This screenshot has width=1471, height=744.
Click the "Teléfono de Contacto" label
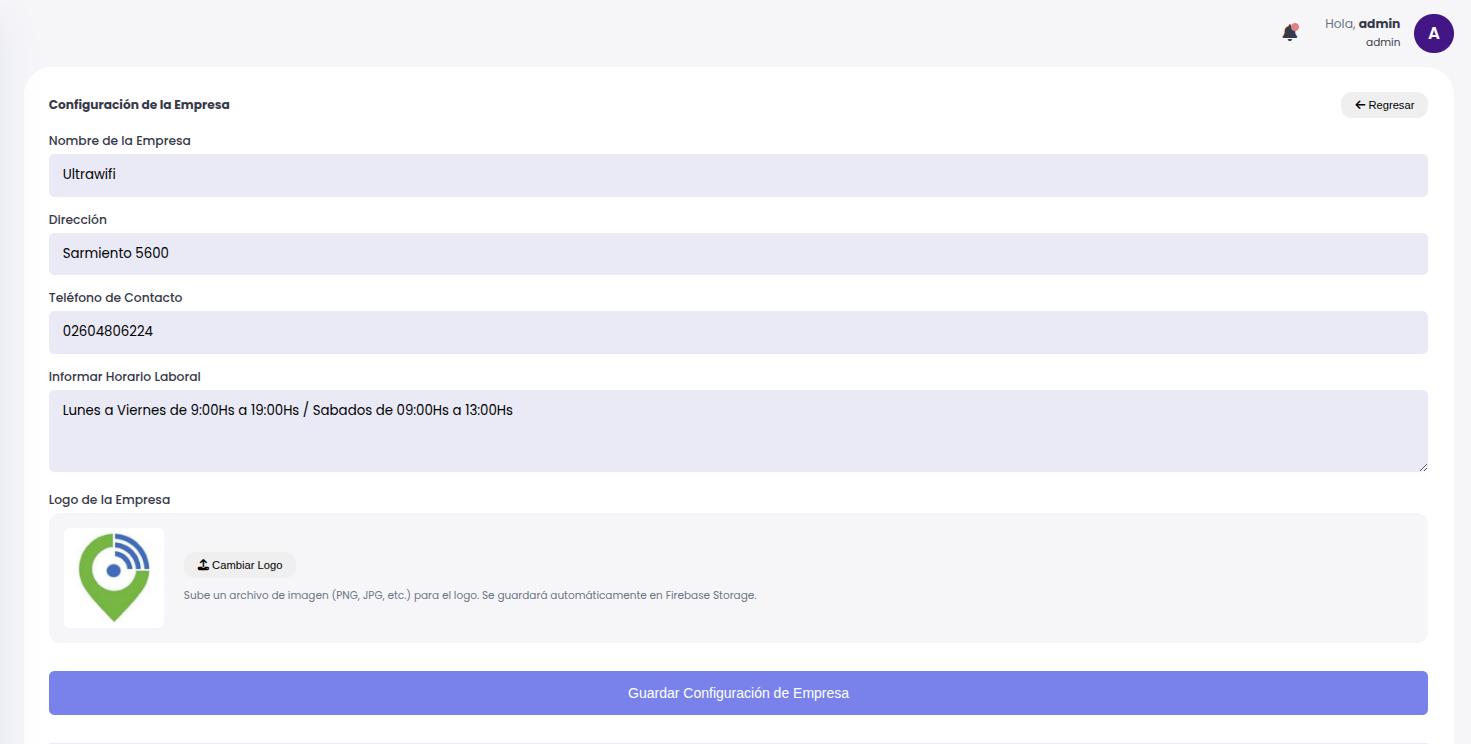click(x=116, y=298)
